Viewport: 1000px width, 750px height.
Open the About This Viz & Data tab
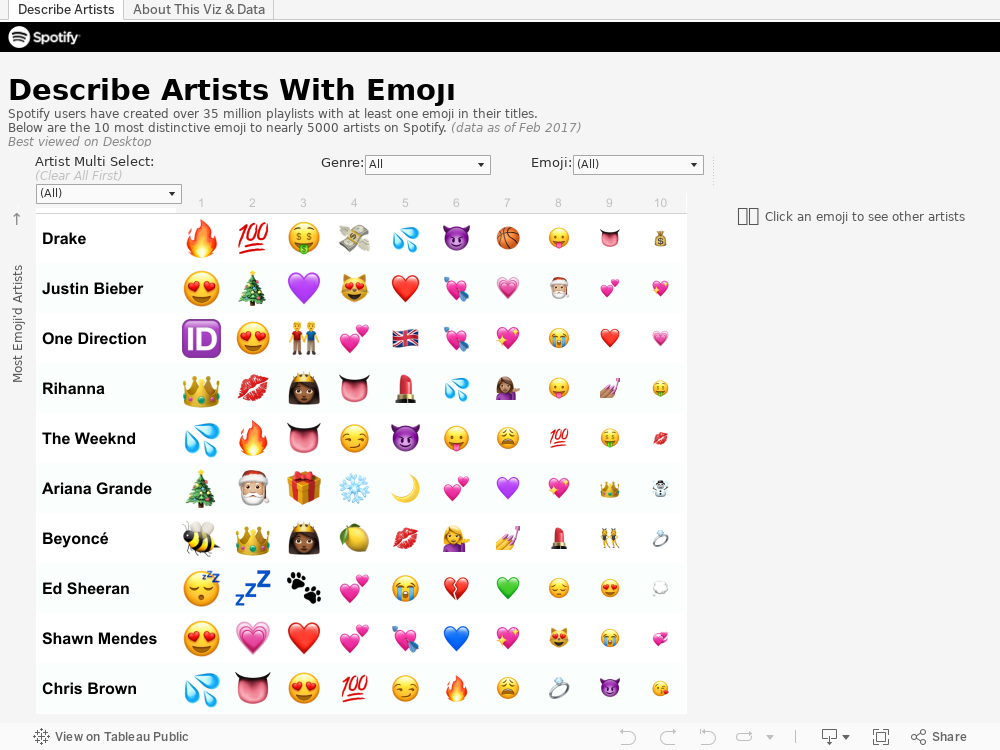tap(199, 10)
